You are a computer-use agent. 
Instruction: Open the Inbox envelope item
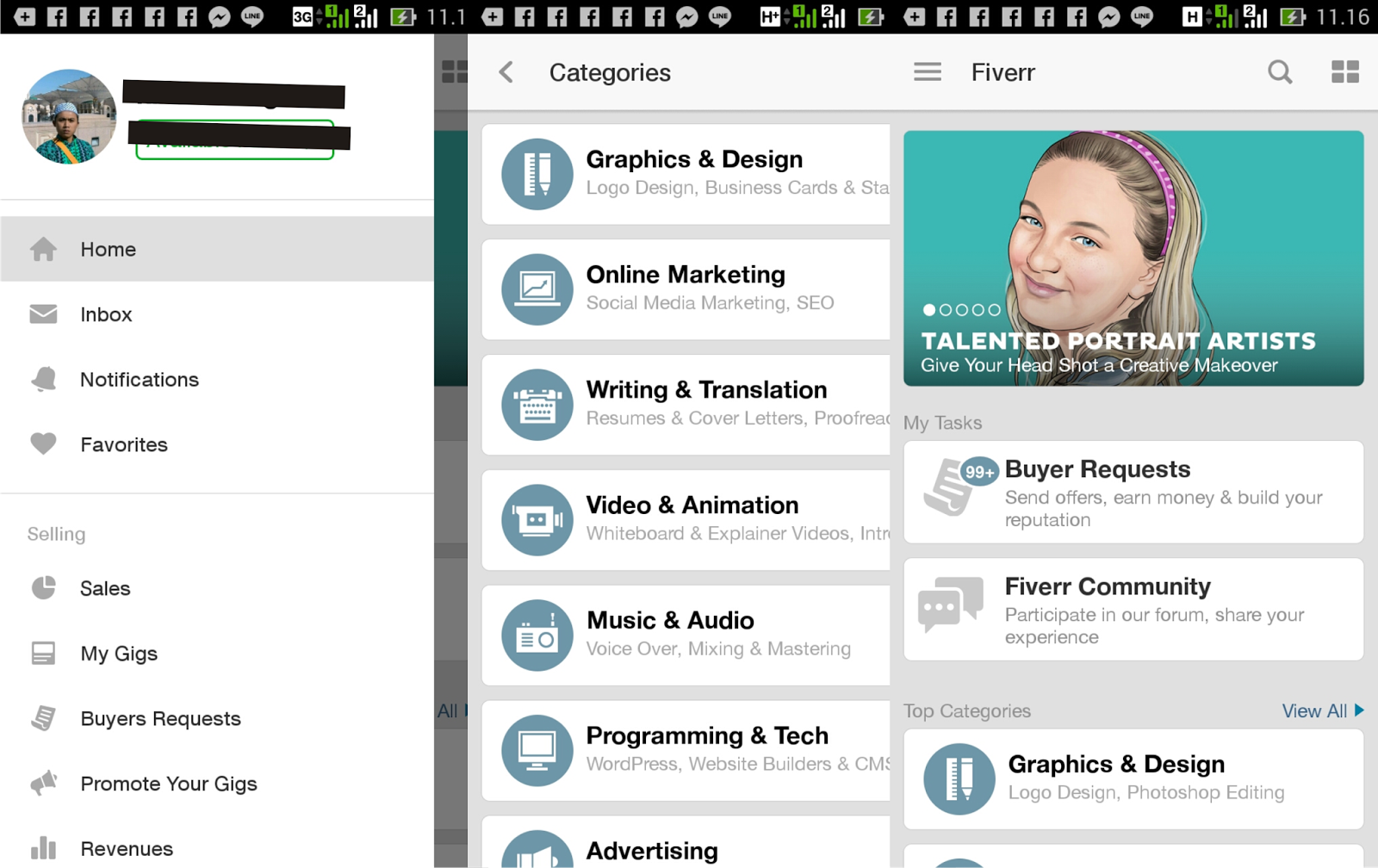click(x=217, y=314)
